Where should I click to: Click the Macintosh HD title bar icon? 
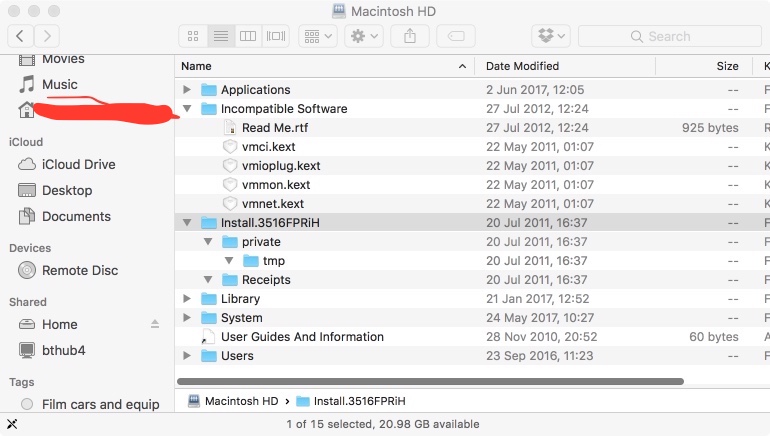pos(339,11)
